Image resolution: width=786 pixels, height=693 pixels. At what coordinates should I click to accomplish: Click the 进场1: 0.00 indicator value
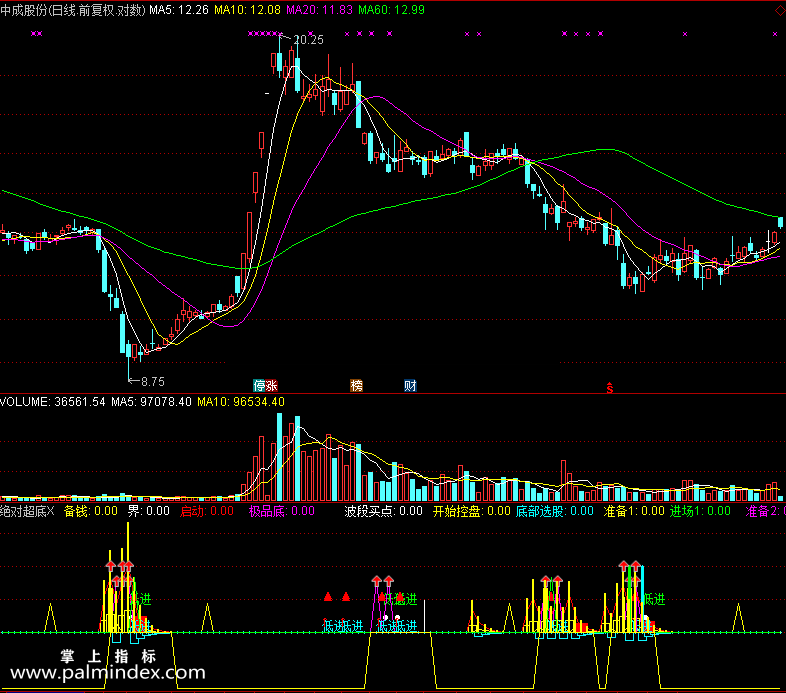pyautogui.click(x=700, y=511)
